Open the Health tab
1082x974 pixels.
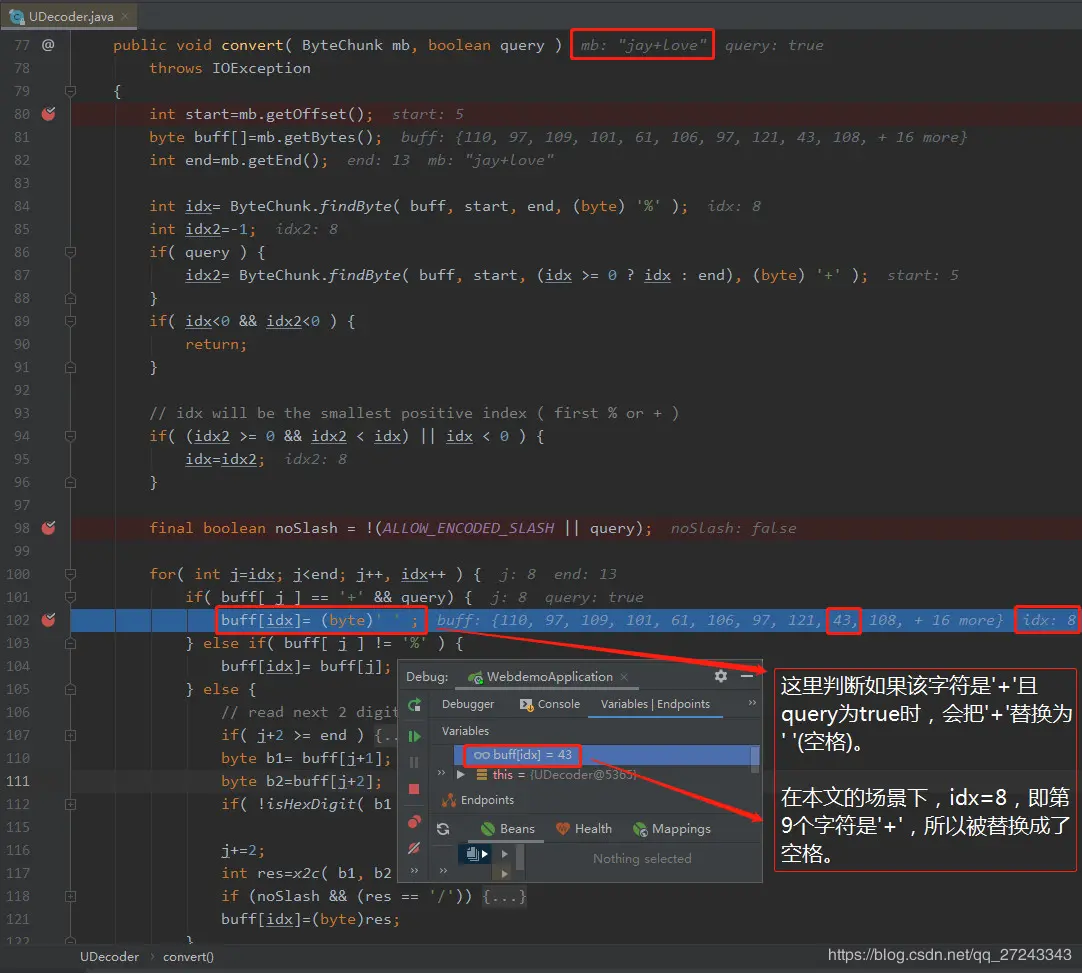tap(584, 829)
